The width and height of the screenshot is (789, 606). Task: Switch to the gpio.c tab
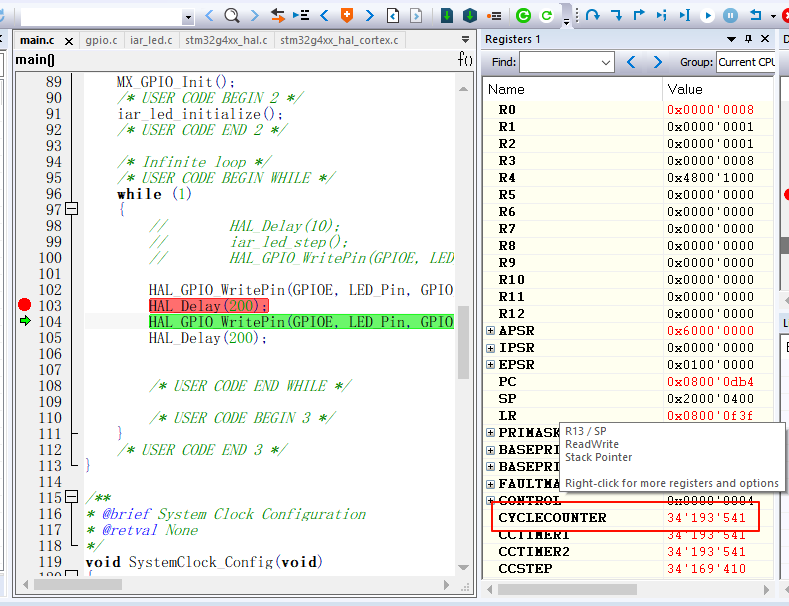coord(101,40)
